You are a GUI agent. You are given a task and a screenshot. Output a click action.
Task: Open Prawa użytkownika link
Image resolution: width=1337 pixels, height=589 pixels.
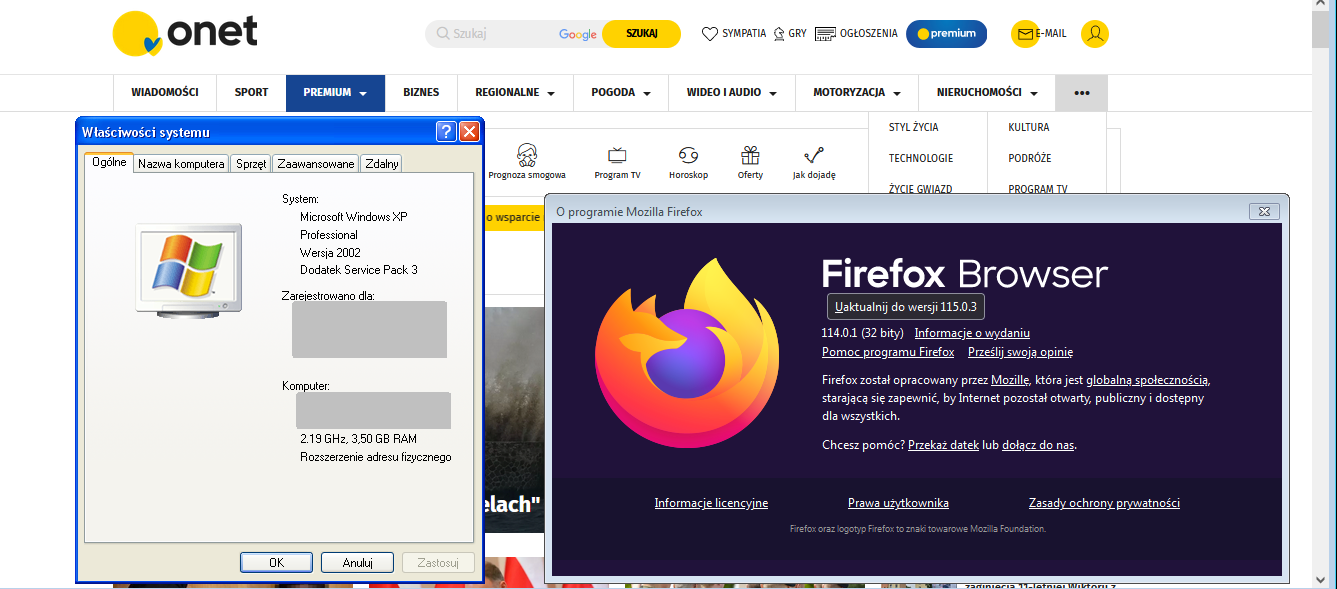pos(898,503)
